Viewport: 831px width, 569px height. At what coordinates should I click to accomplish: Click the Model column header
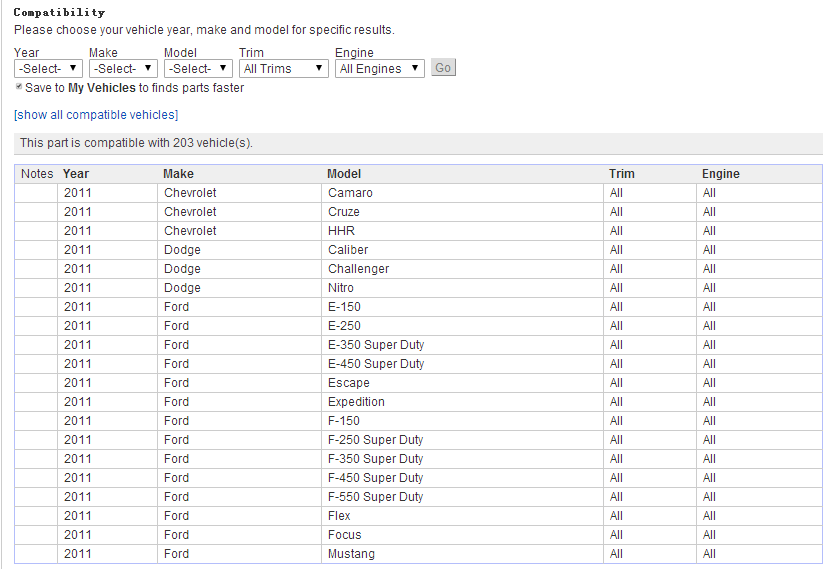click(x=344, y=174)
